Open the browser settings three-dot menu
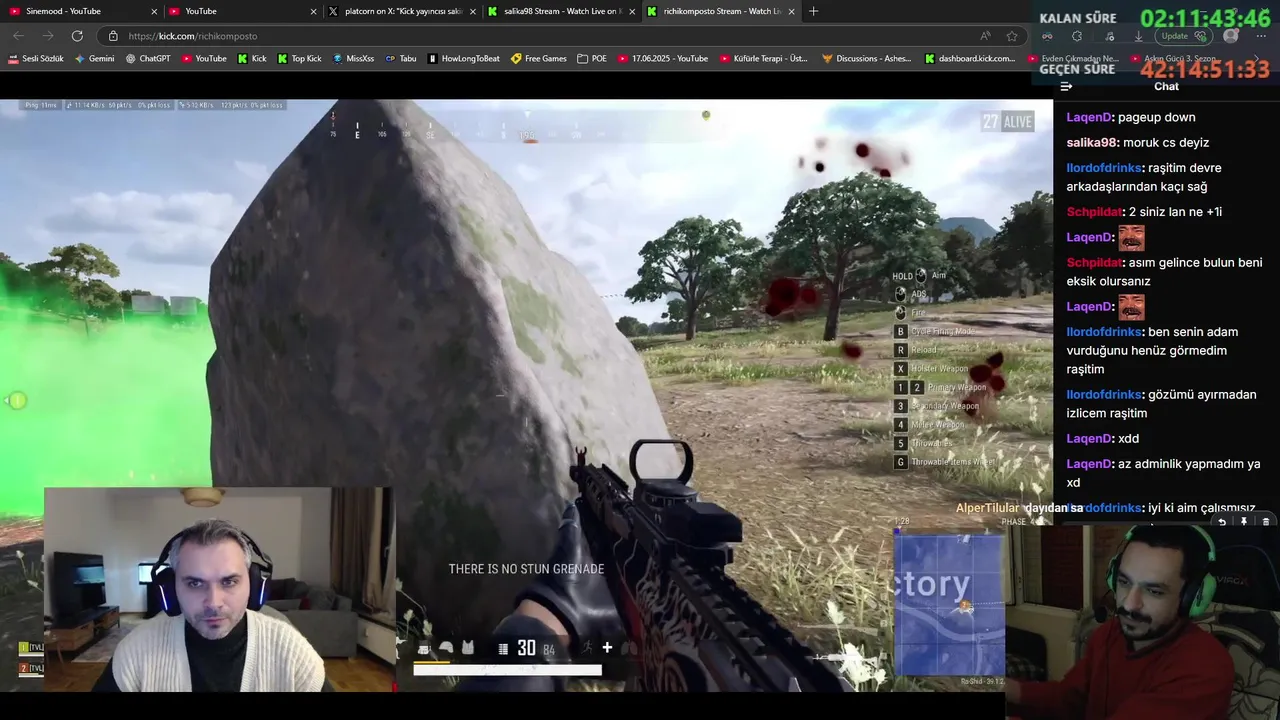Viewport: 1280px width, 720px height. 1261,36
